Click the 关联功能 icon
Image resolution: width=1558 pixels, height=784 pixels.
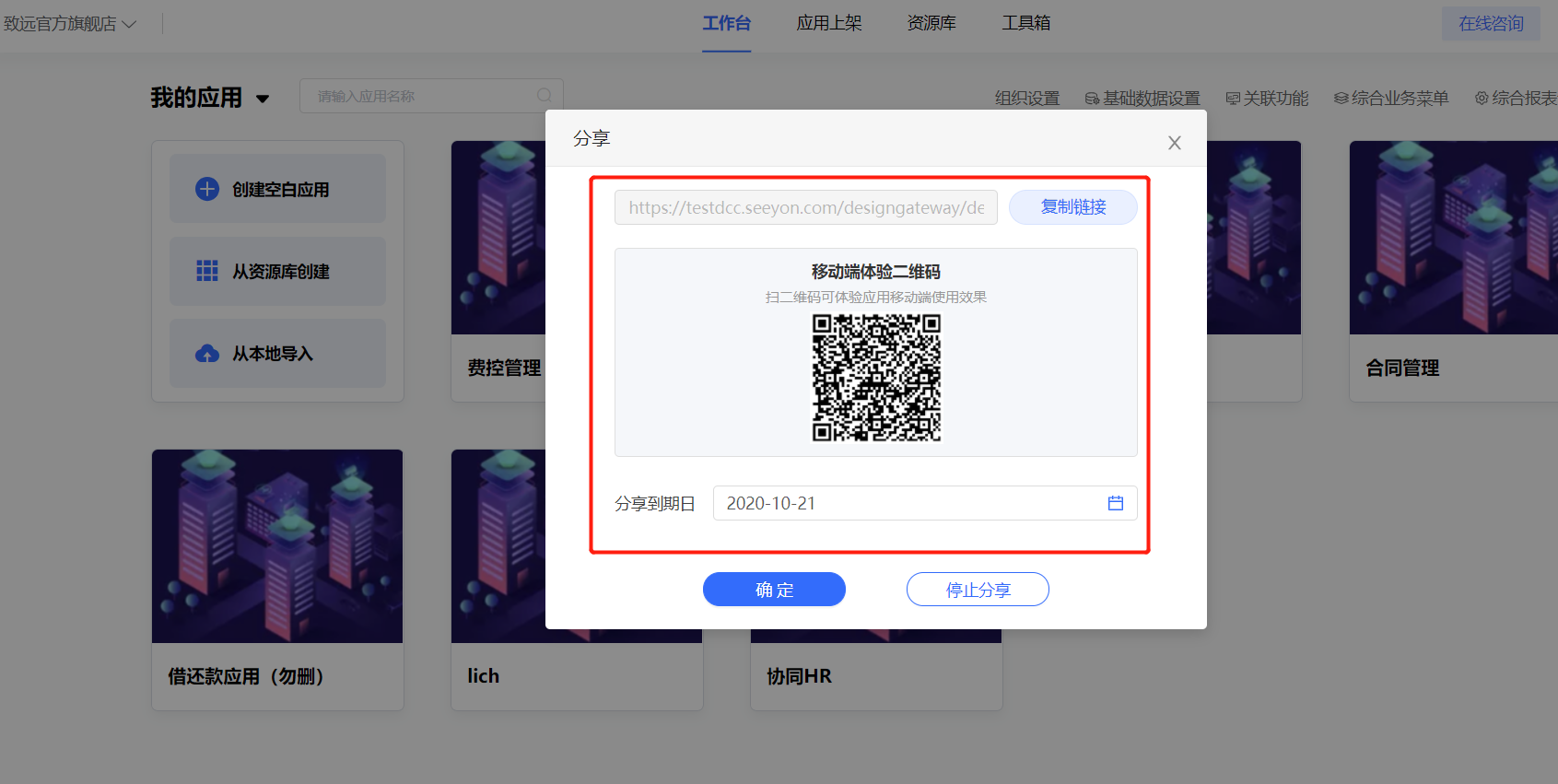(x=1233, y=99)
